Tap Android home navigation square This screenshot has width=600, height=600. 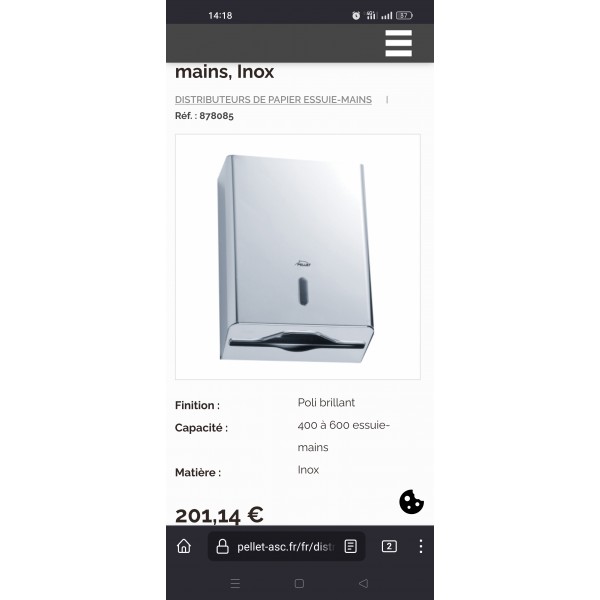[299, 583]
